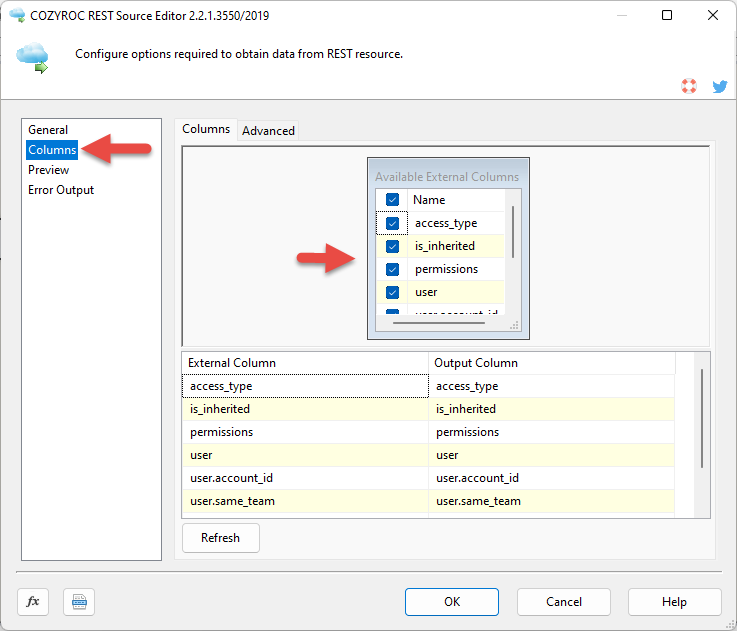Viewport: 737px width, 631px height.
Task: Open the Twitter bird icon
Action: pos(720,86)
